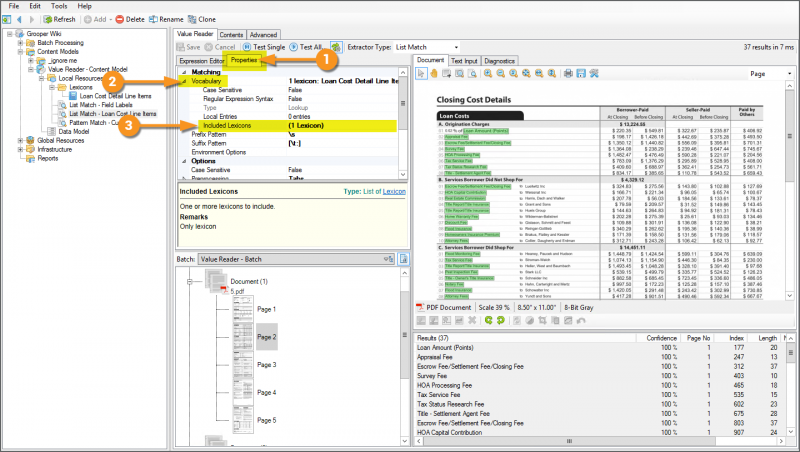Click the Test All button
The image size is (800, 452).
tap(308, 47)
